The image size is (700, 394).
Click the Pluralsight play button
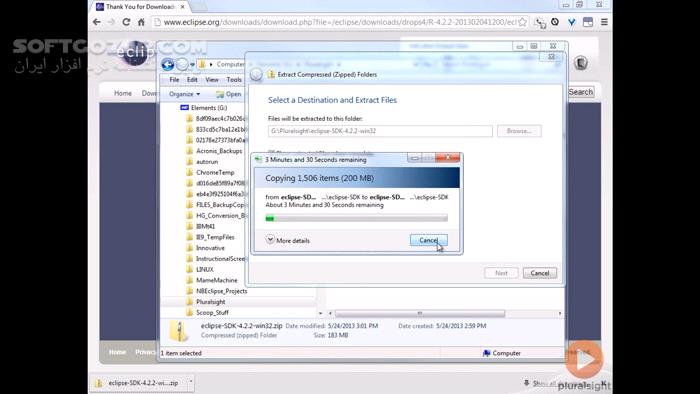pos(584,360)
